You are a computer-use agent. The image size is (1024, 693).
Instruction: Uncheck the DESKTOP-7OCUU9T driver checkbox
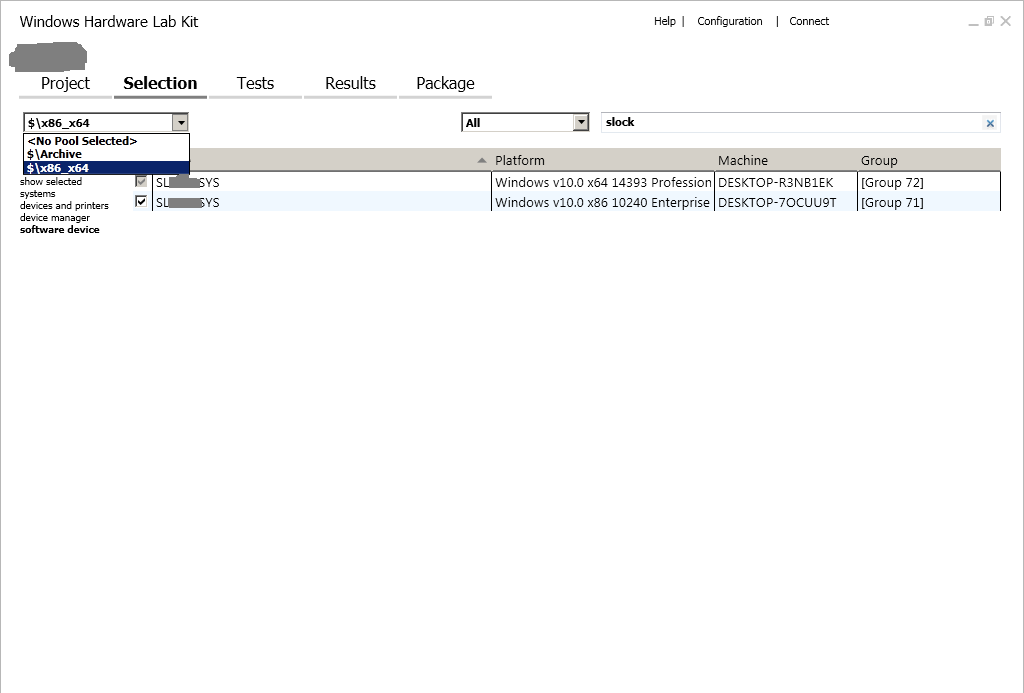click(141, 202)
